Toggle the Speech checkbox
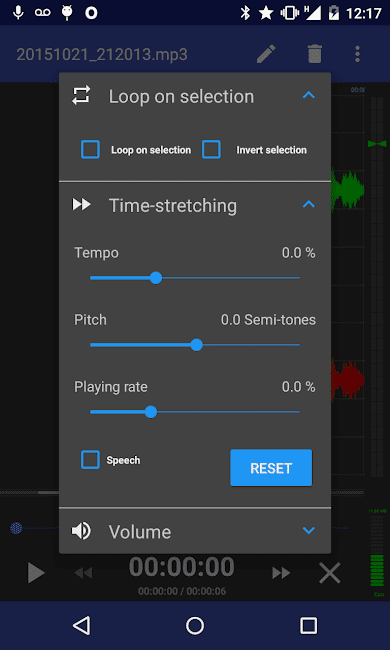 (x=90, y=460)
